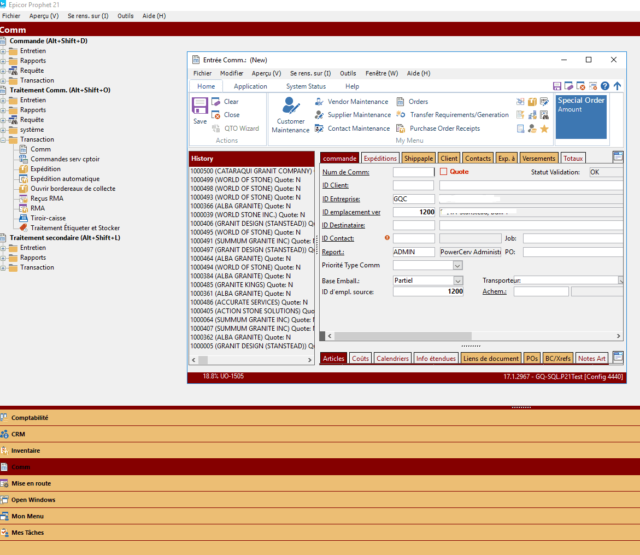Open the Transporteur dropdown
The height and width of the screenshot is (555, 640).
click(x=620, y=280)
